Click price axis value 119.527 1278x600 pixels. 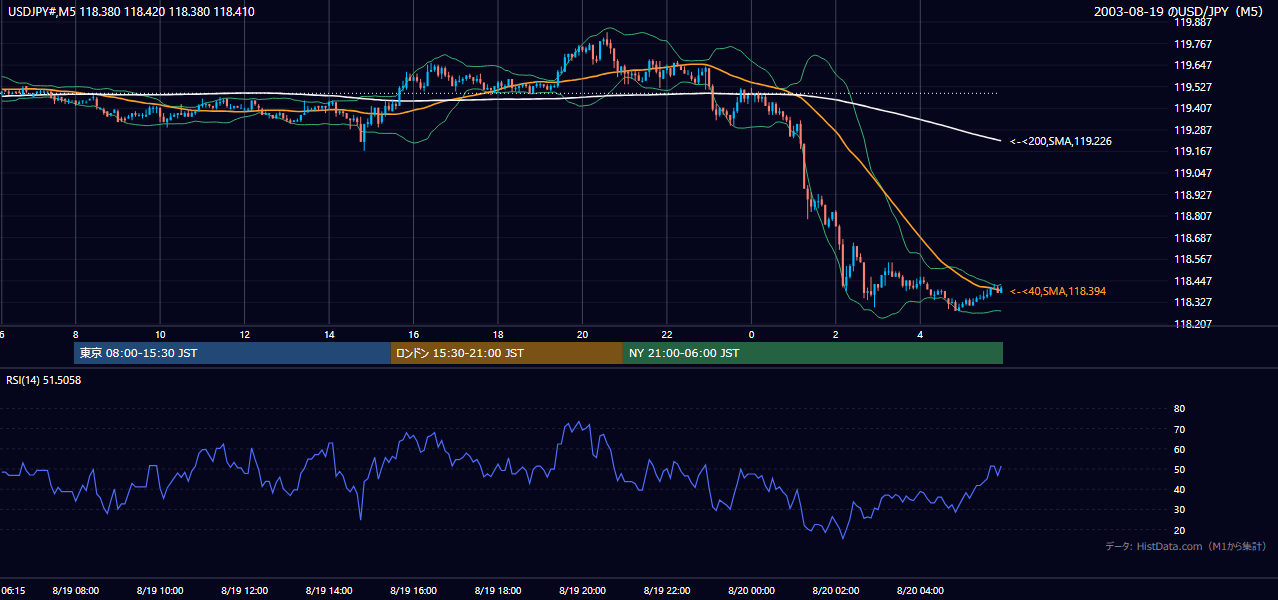coord(1193,87)
